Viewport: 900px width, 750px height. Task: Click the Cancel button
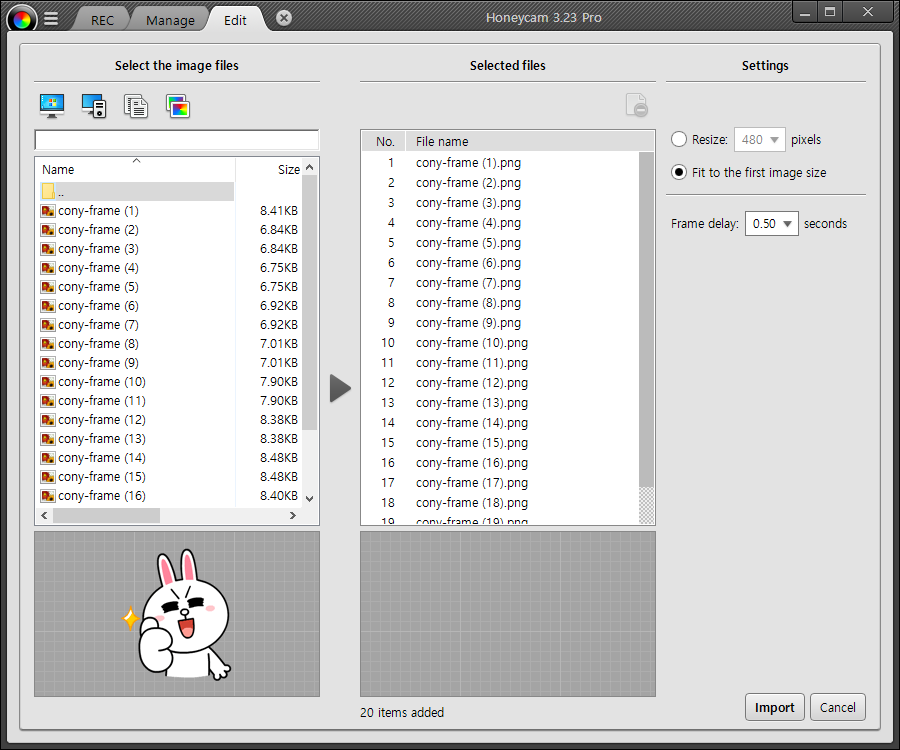(x=837, y=707)
